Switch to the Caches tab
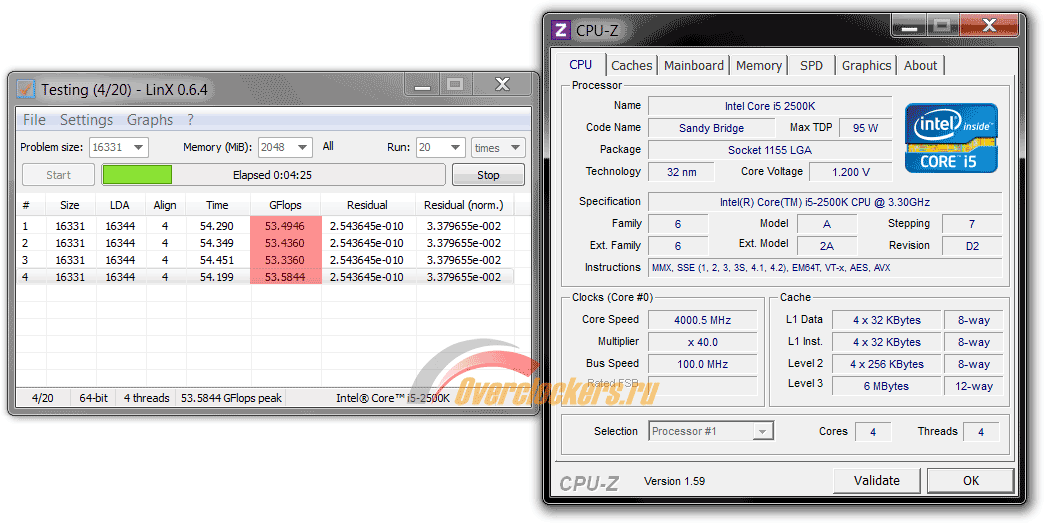1045x524 pixels. click(631, 65)
